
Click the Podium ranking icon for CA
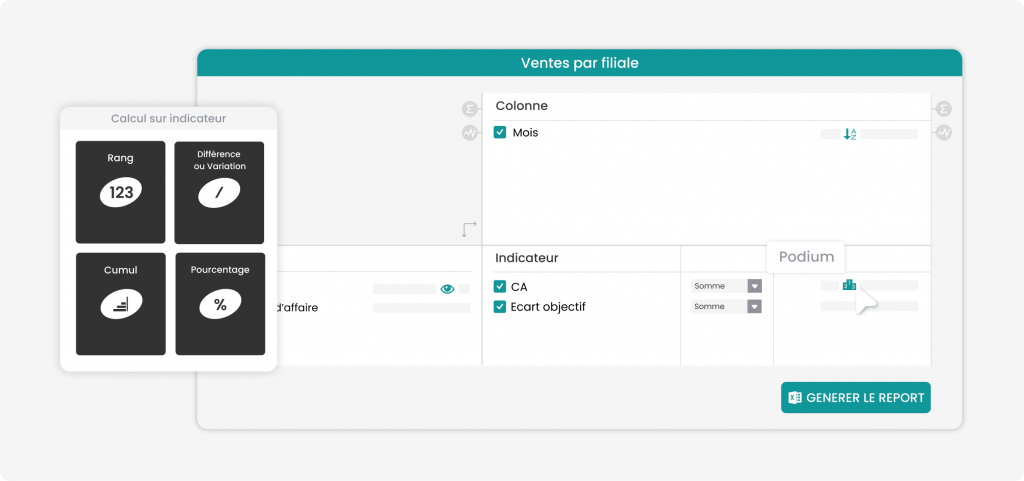tap(849, 285)
